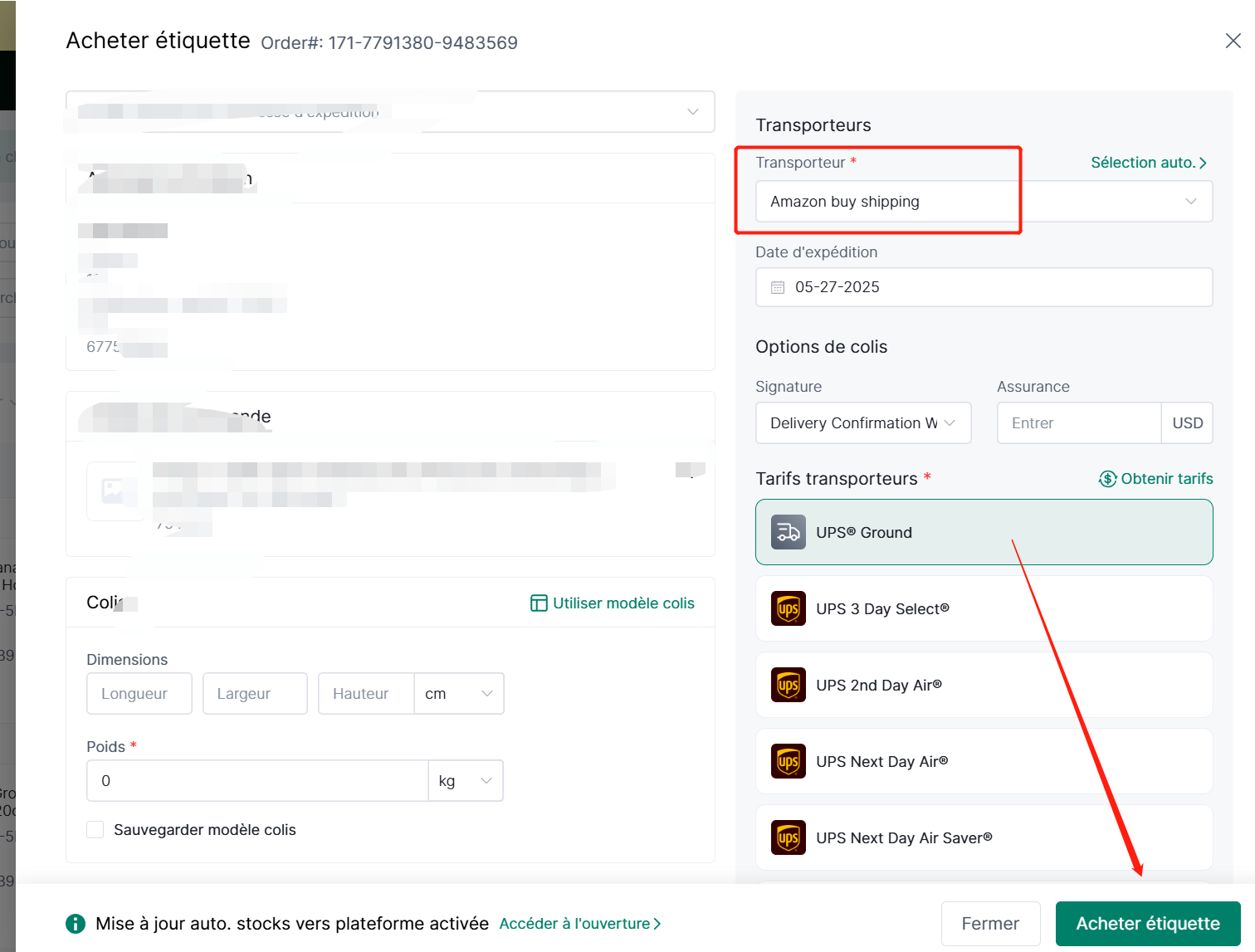Click the product image placeholder thumbnail

[114, 491]
